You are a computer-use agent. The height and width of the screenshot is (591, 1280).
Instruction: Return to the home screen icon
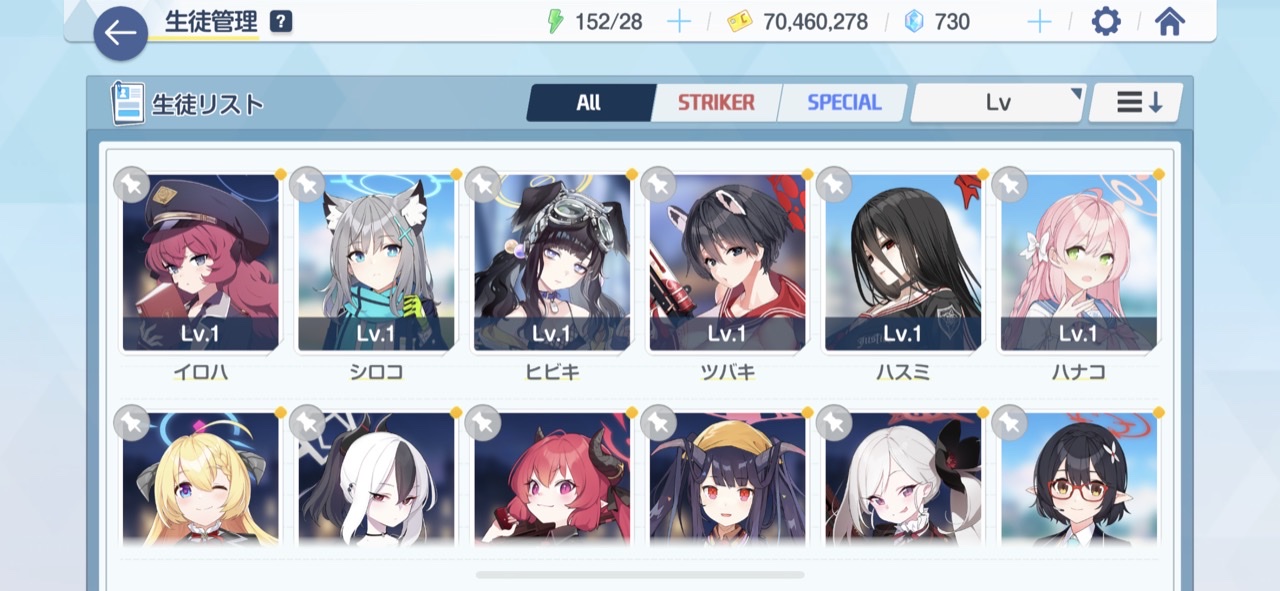pyautogui.click(x=1170, y=21)
